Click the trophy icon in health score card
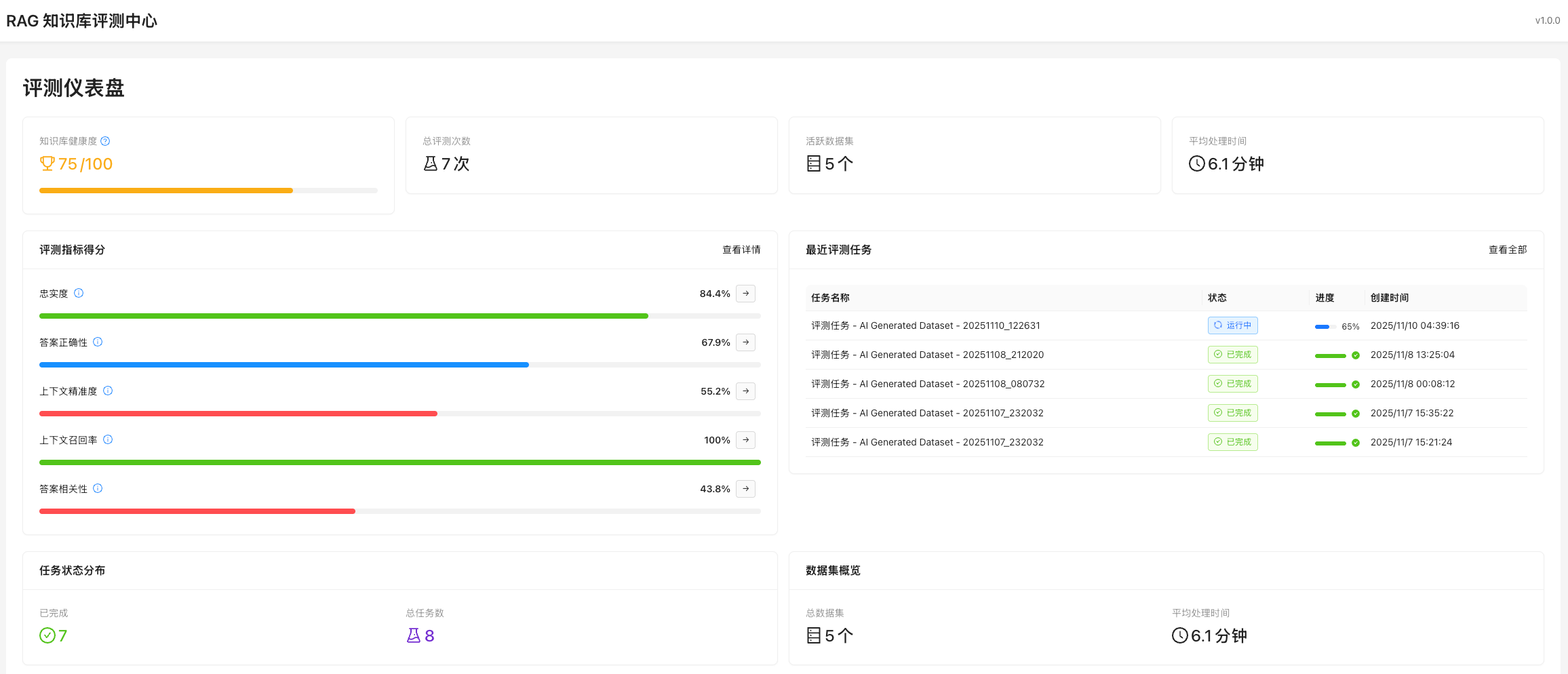The height and width of the screenshot is (674, 1568). 47,163
